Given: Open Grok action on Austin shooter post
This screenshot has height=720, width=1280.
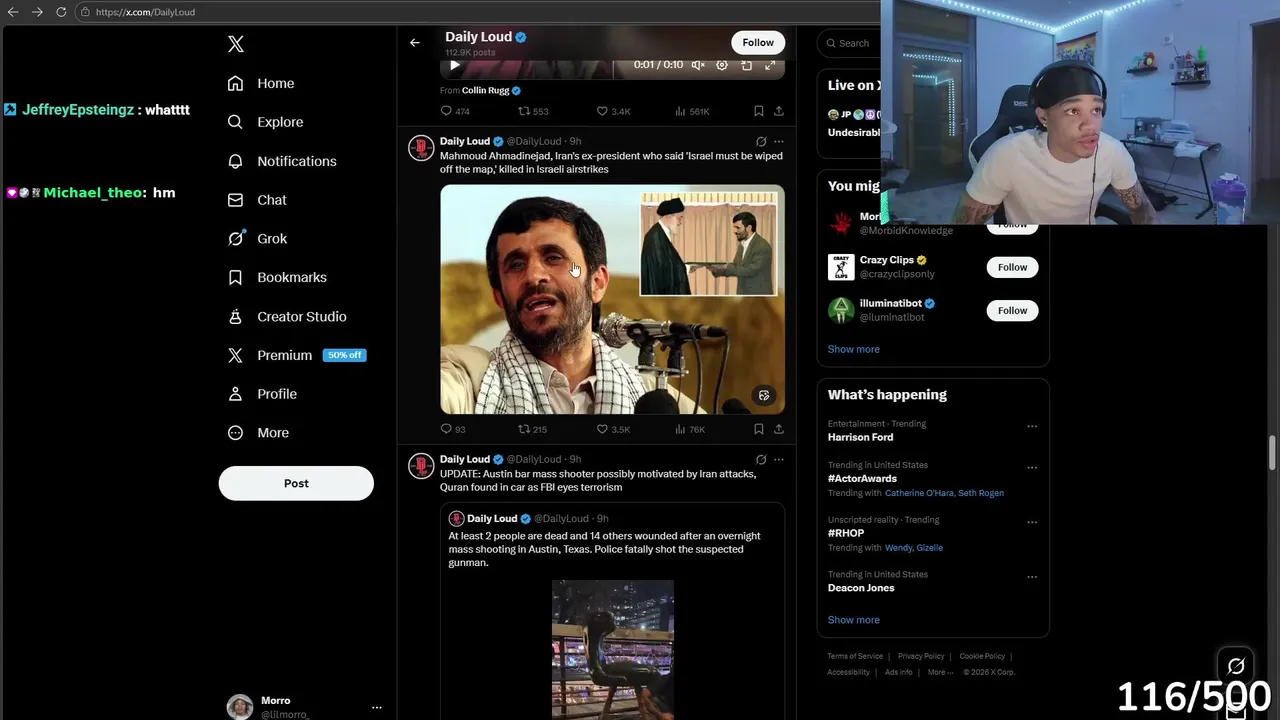Looking at the screenshot, I should click(x=761, y=459).
